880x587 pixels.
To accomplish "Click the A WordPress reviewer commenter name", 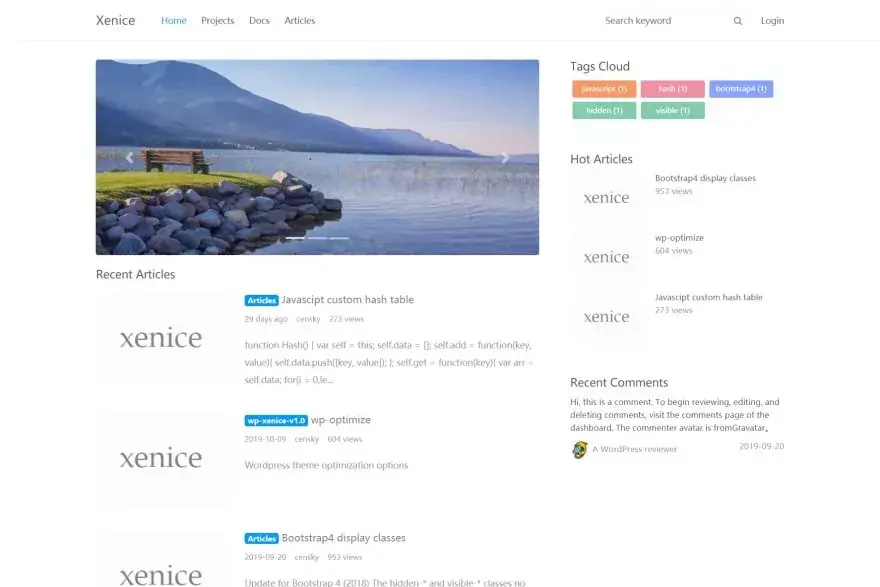I will [x=635, y=449].
